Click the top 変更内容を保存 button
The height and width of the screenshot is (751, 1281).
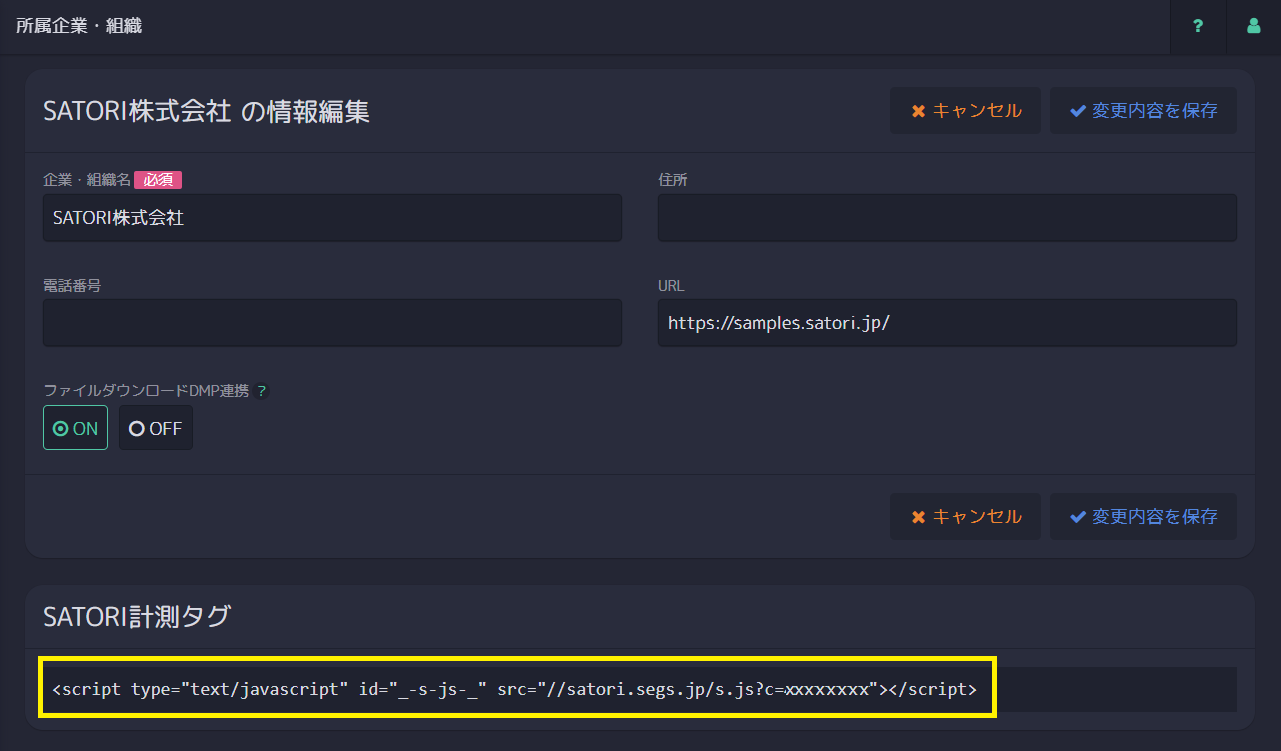pyautogui.click(x=1143, y=111)
